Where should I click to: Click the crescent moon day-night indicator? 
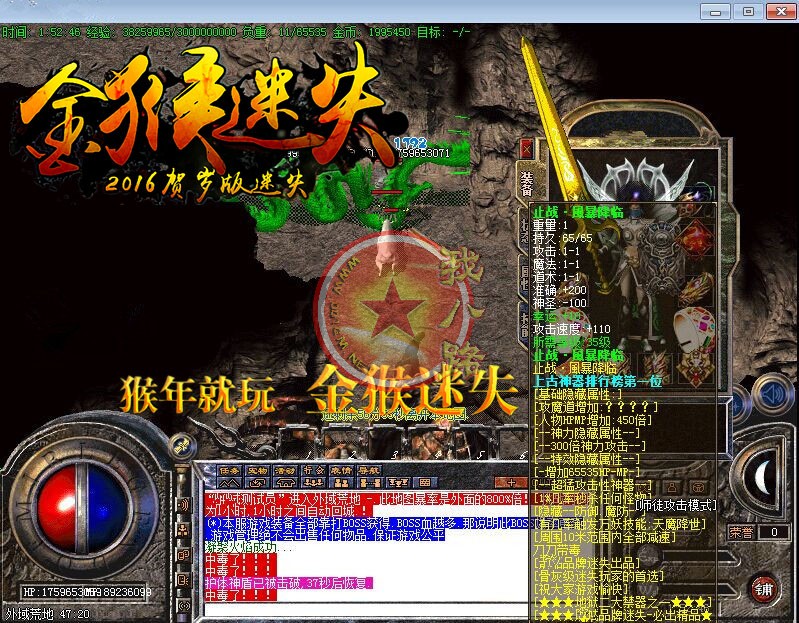[762, 478]
